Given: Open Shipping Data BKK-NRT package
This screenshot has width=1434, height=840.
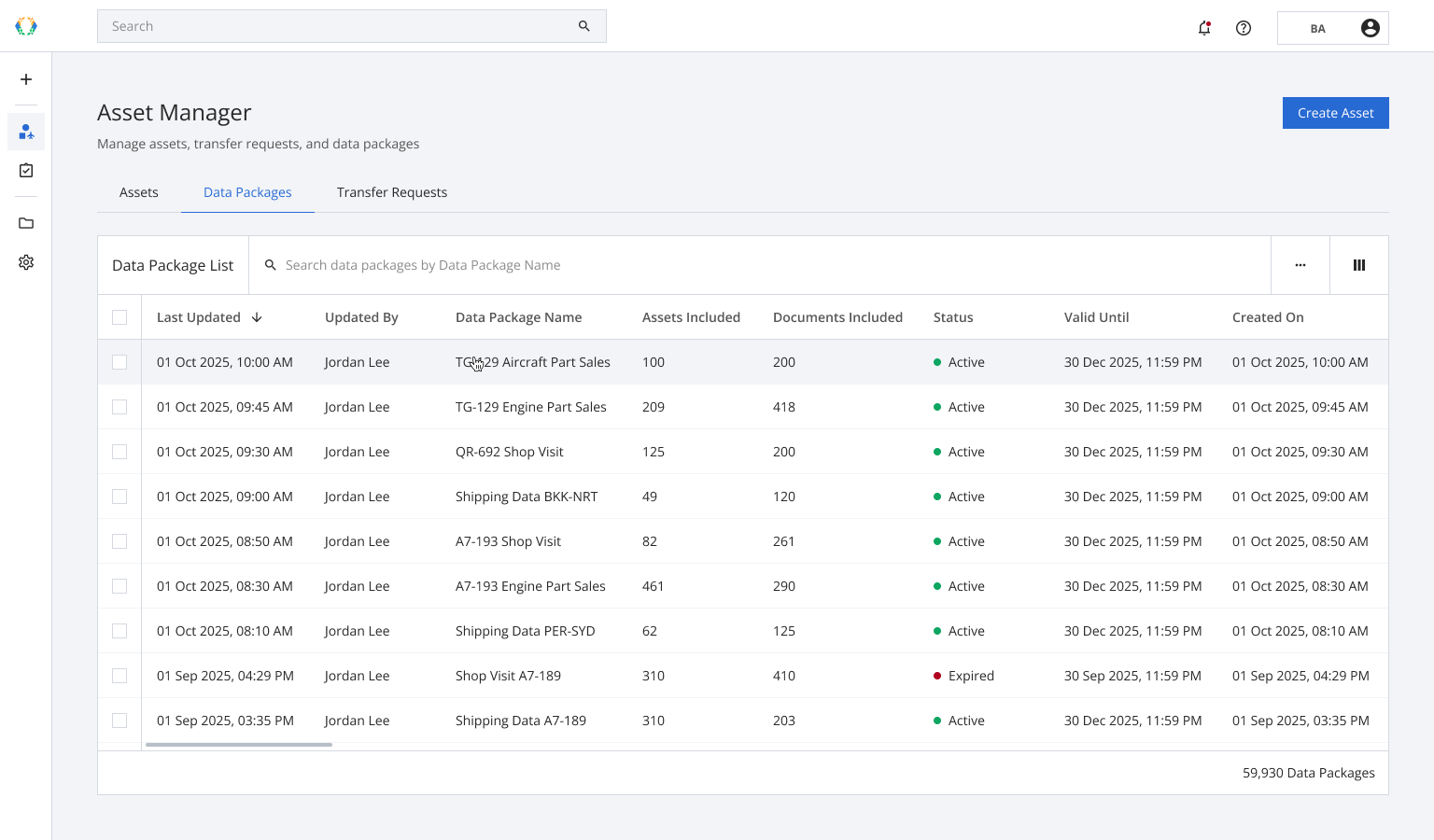Looking at the screenshot, I should [526, 497].
